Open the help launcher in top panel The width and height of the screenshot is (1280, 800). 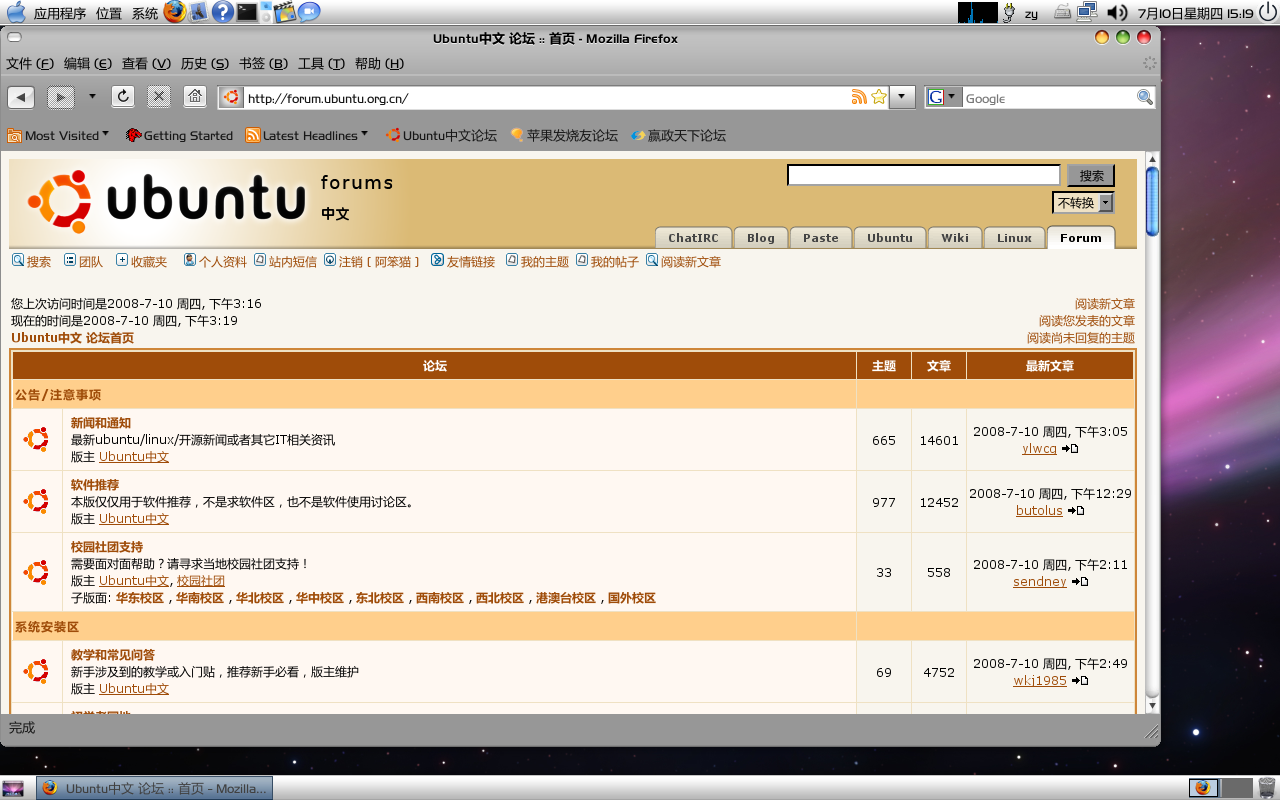(x=223, y=12)
